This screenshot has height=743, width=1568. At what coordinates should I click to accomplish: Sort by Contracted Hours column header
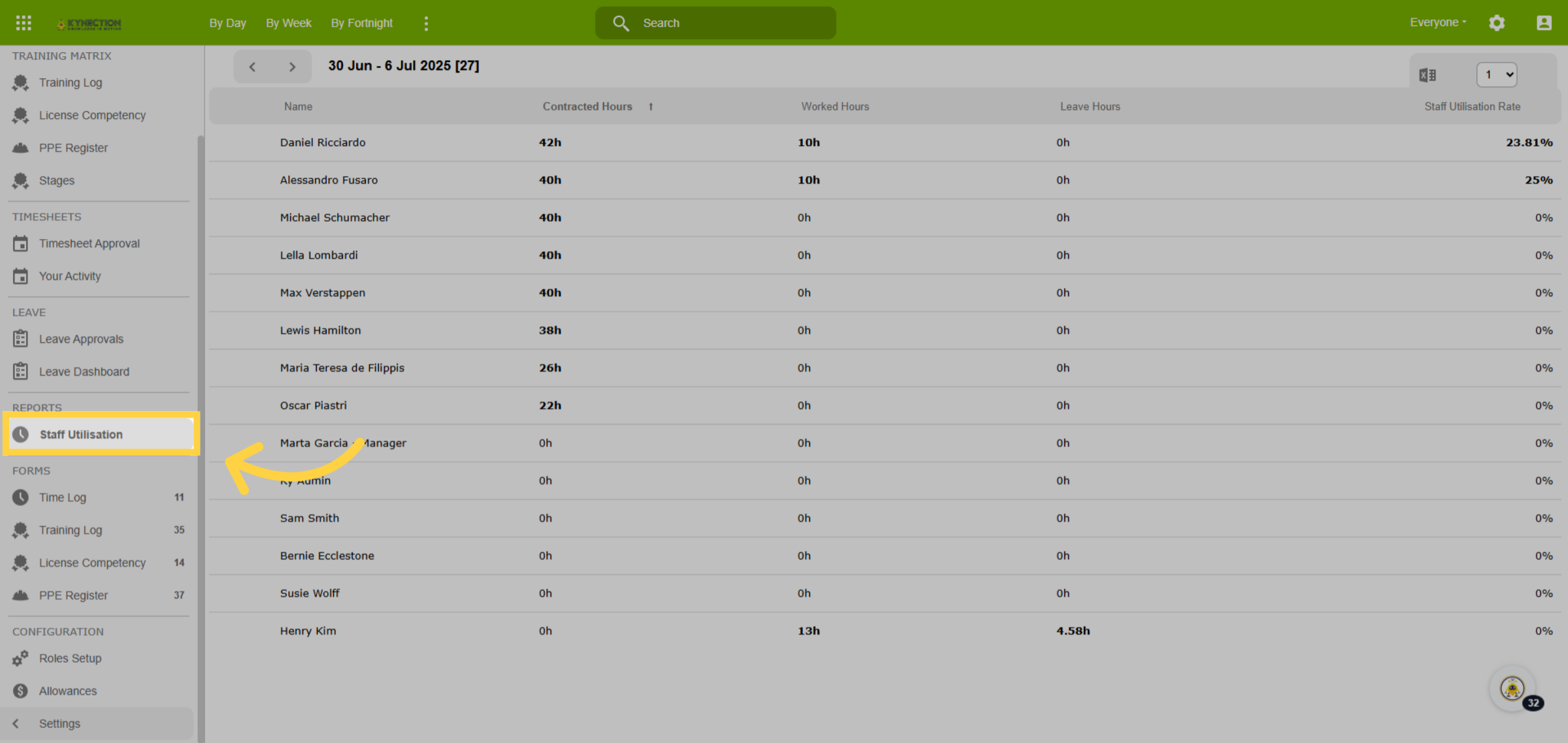[x=587, y=106]
